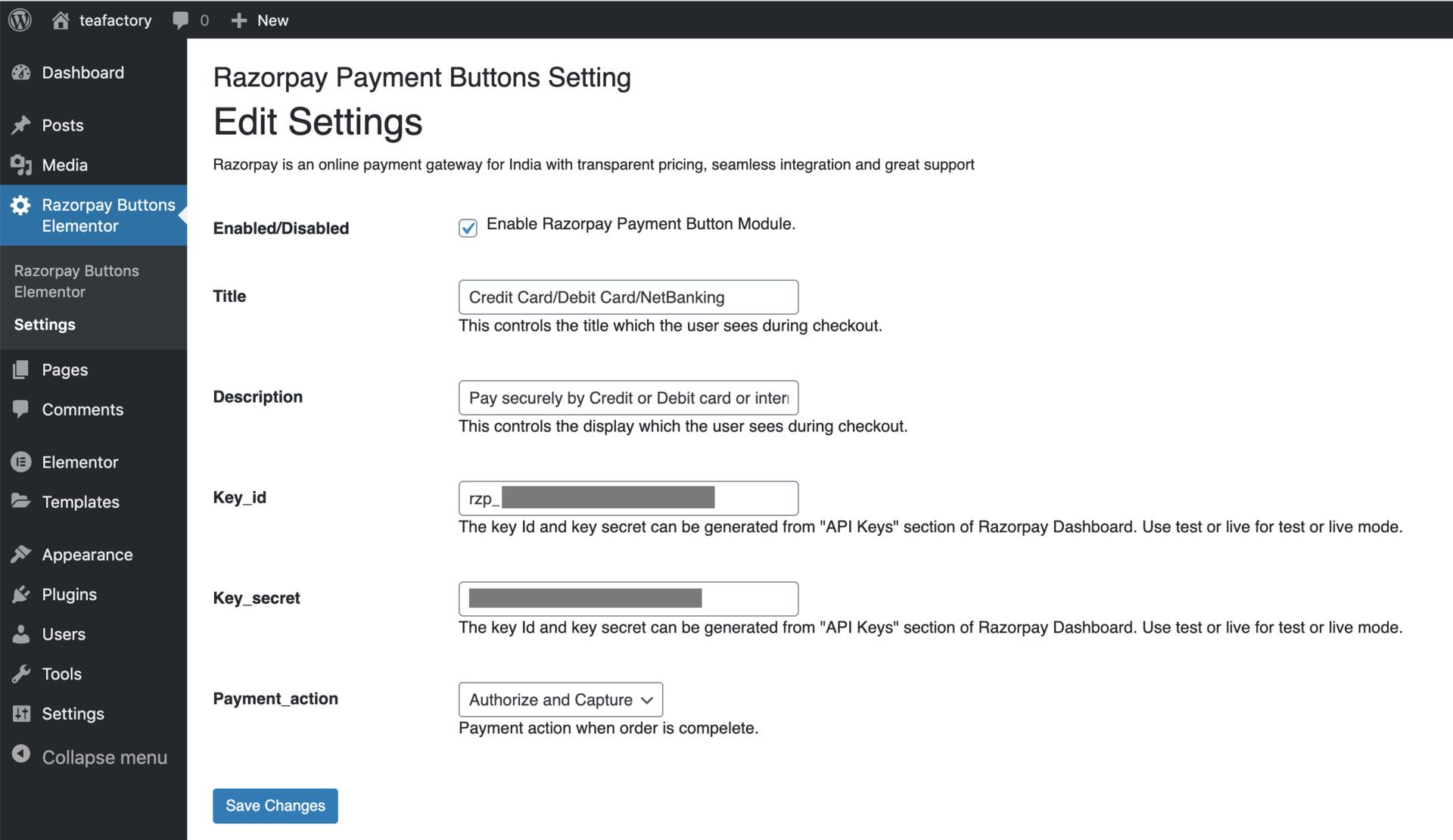Focus the Key_id input field

click(628, 498)
